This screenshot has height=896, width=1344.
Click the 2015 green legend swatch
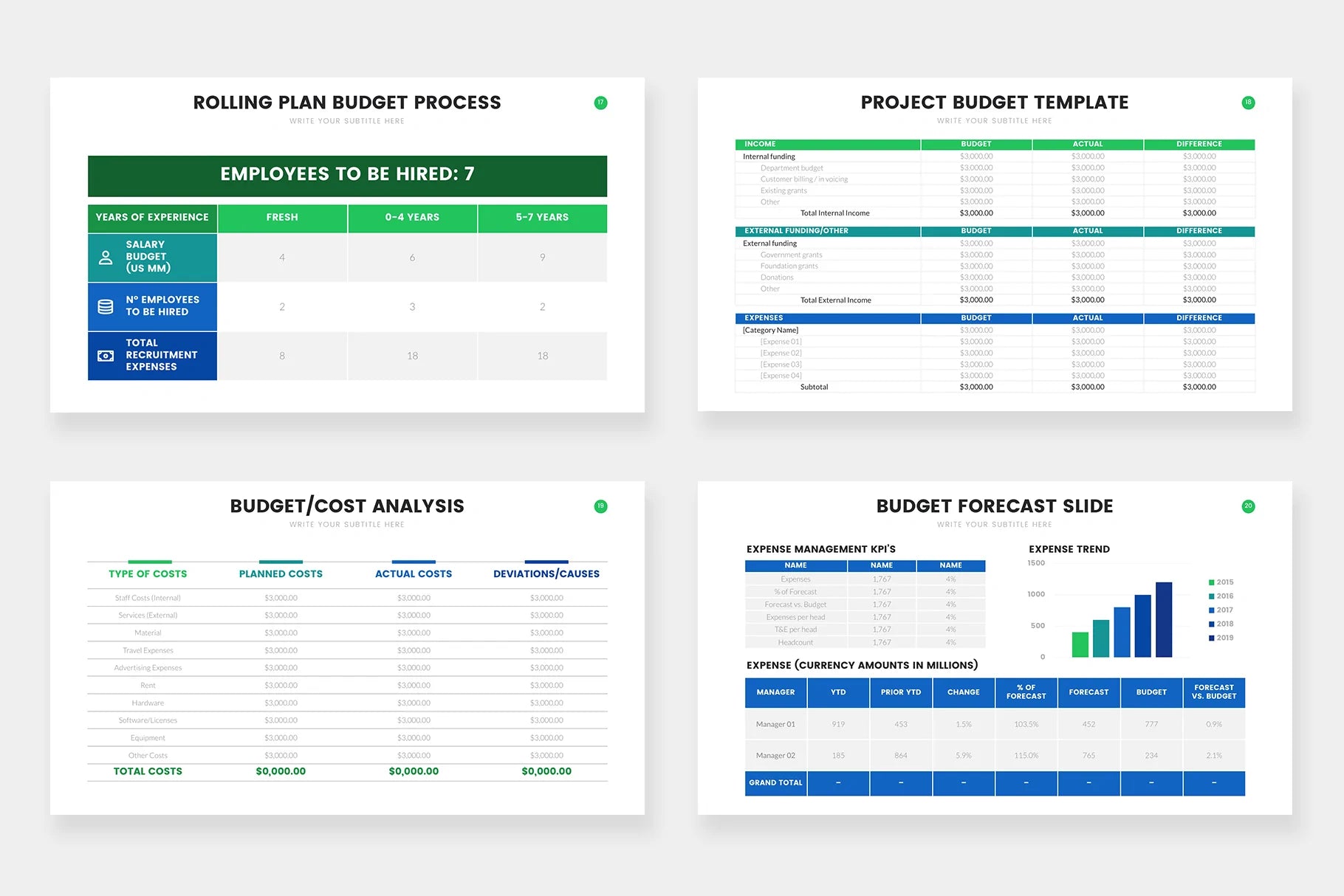(1212, 582)
